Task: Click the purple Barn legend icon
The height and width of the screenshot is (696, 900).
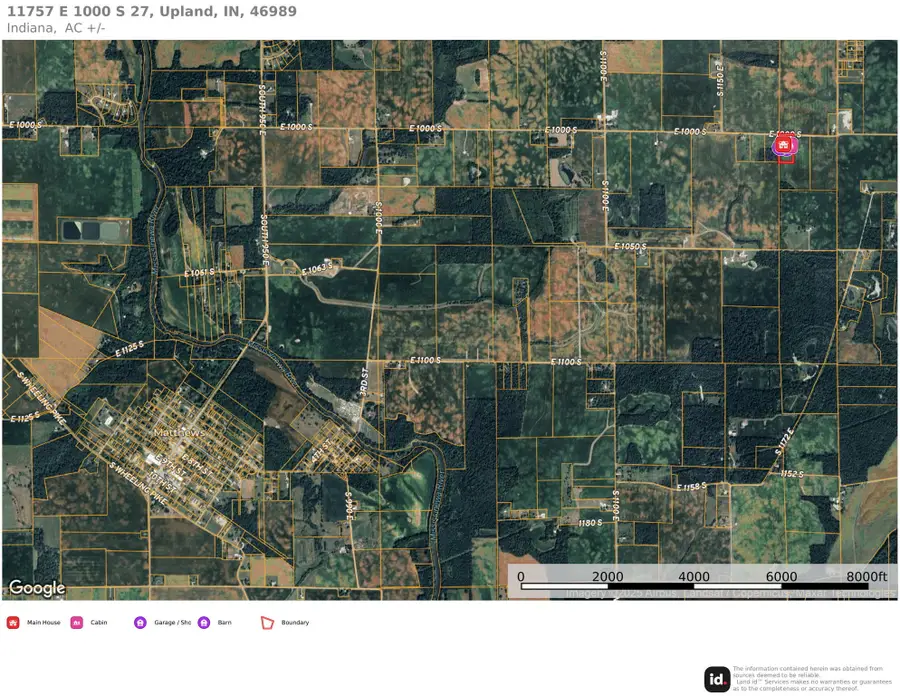Action: [x=203, y=622]
